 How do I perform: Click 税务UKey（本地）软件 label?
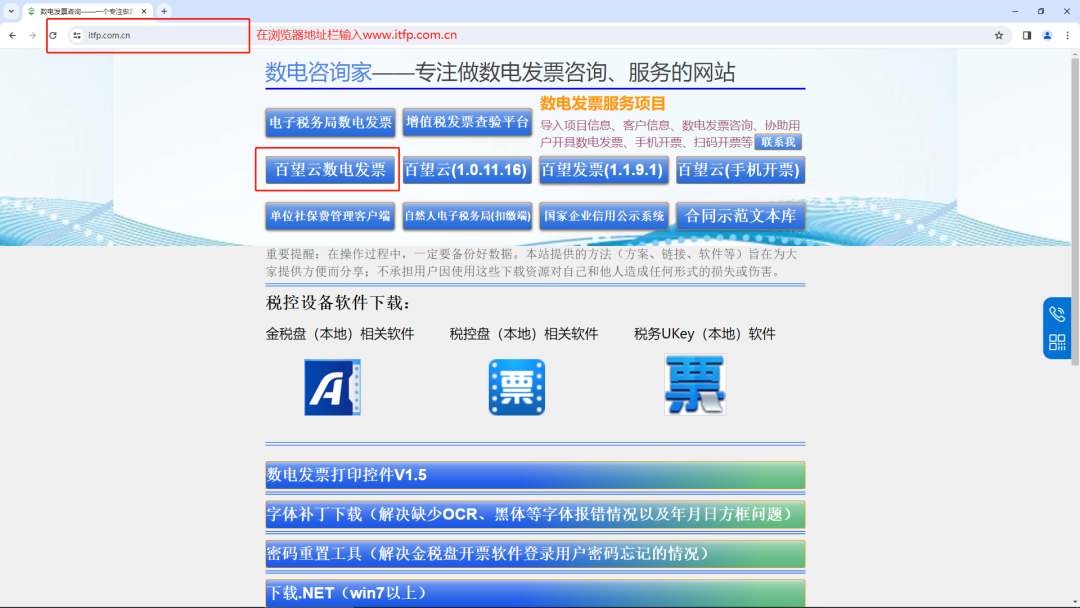click(705, 334)
